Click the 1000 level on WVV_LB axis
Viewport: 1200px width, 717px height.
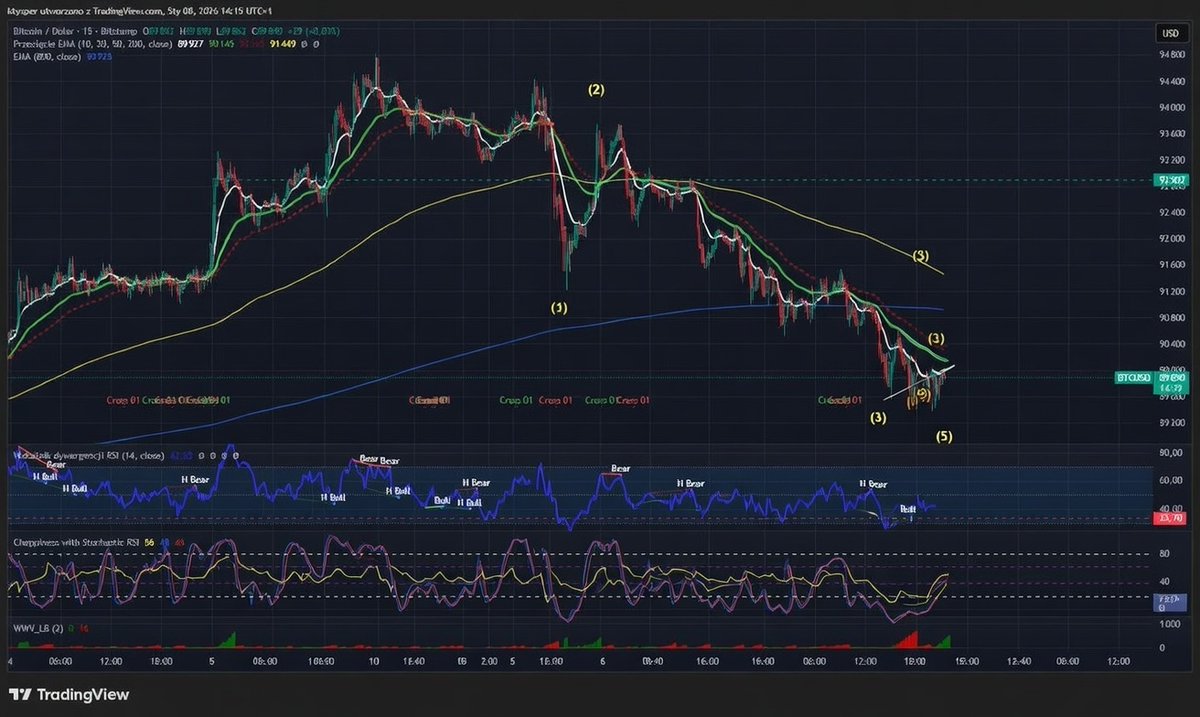tap(1168, 623)
